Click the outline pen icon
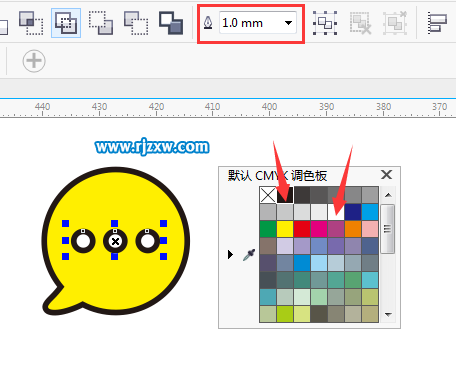Screen dimensions: 456x371 click(x=208, y=23)
